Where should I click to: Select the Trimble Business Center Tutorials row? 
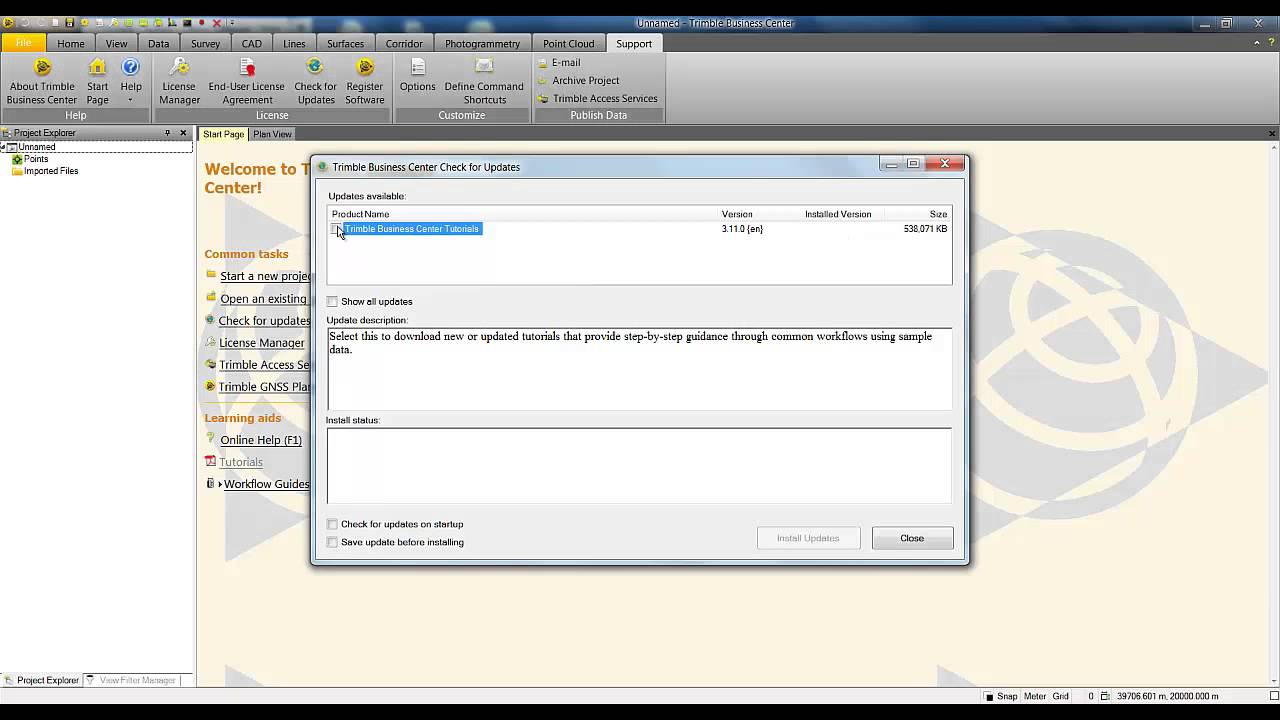click(x=640, y=229)
